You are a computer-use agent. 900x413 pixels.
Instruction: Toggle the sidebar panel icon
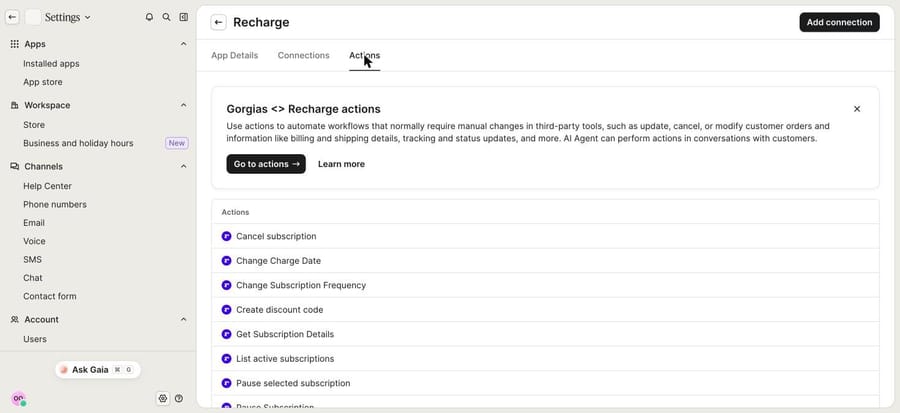(184, 17)
